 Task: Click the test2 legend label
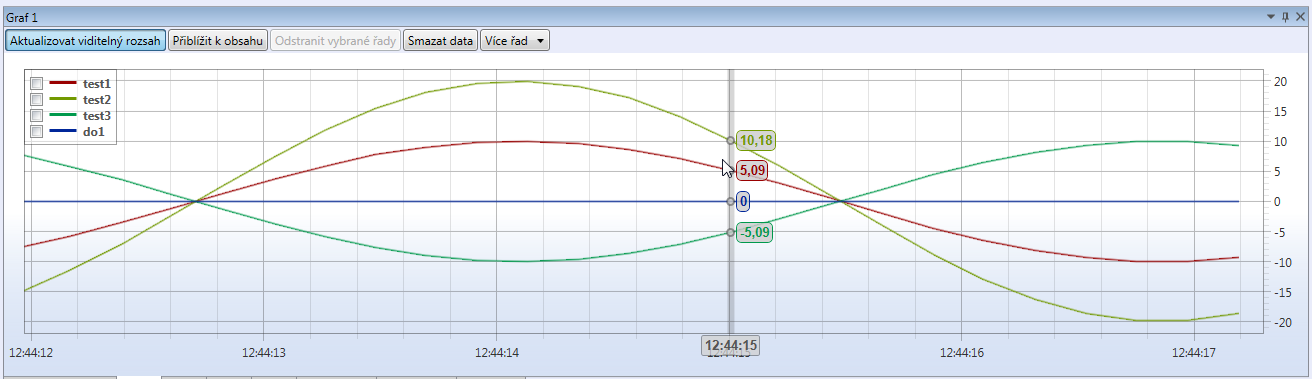tap(97, 100)
